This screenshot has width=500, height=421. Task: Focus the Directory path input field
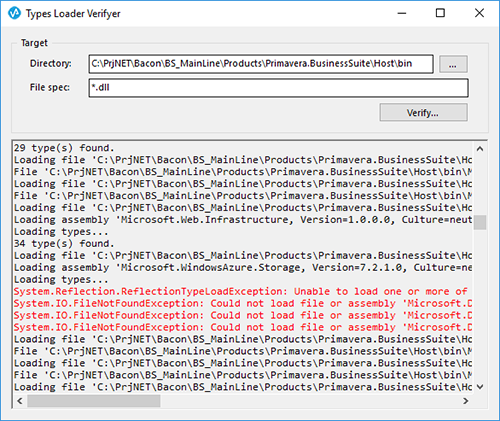[x=261, y=64]
